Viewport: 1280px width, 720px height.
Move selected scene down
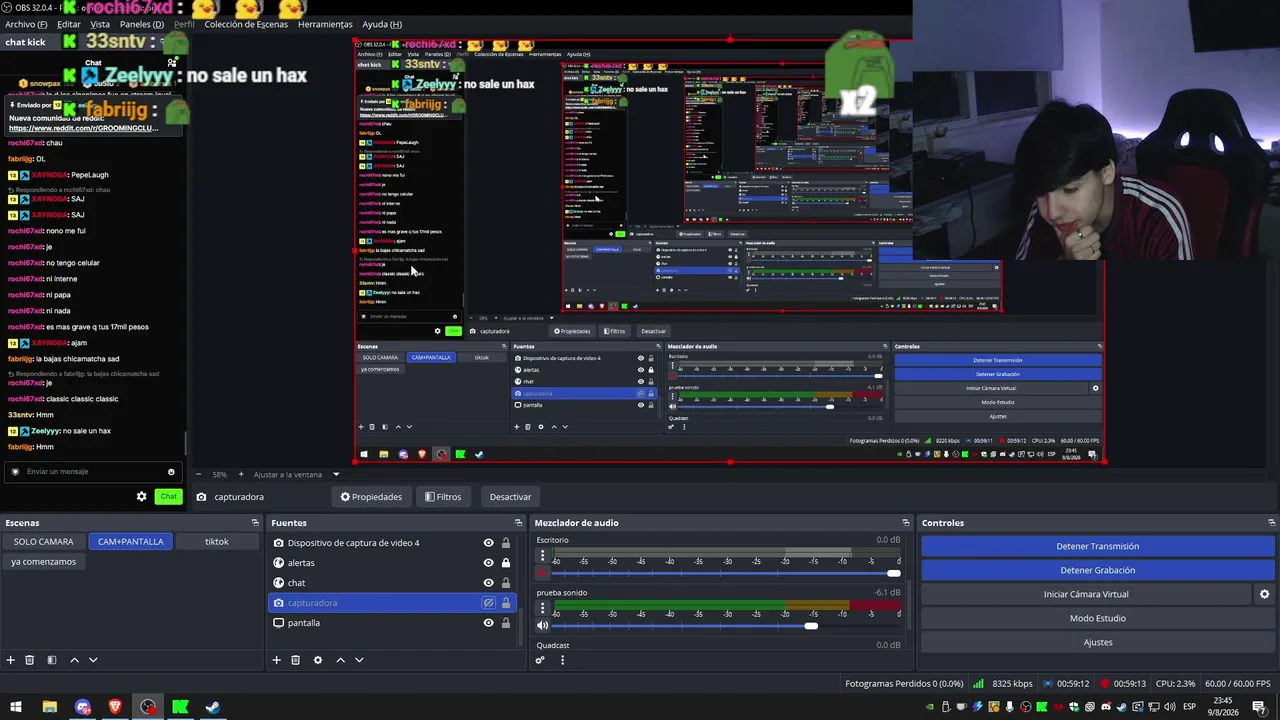click(x=93, y=660)
